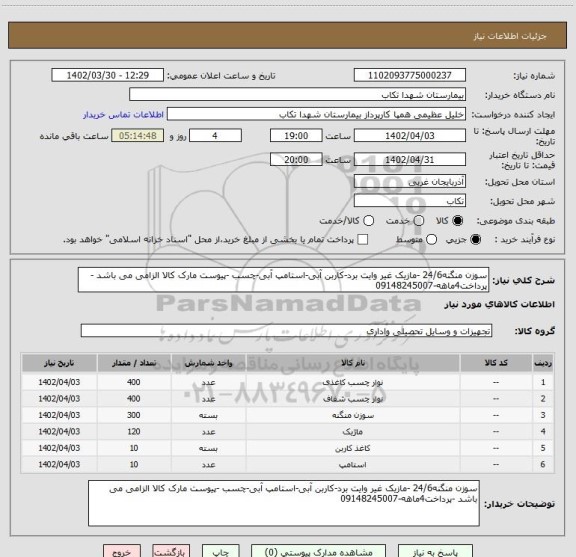The height and width of the screenshot is (557, 576).
Task: Select the جزیی purchase type radio
Action: coord(476,240)
